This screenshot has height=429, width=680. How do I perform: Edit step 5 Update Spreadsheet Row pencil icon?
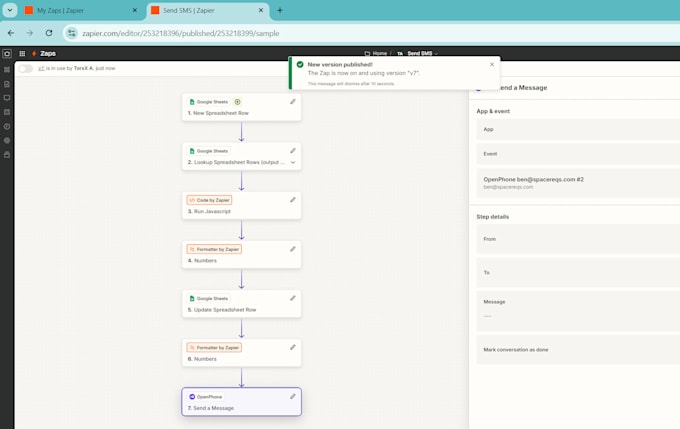(293, 298)
